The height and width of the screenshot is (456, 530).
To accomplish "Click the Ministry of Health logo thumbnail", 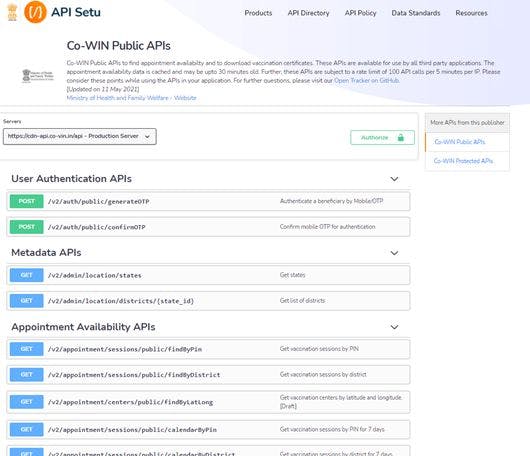I will click(x=38, y=75).
